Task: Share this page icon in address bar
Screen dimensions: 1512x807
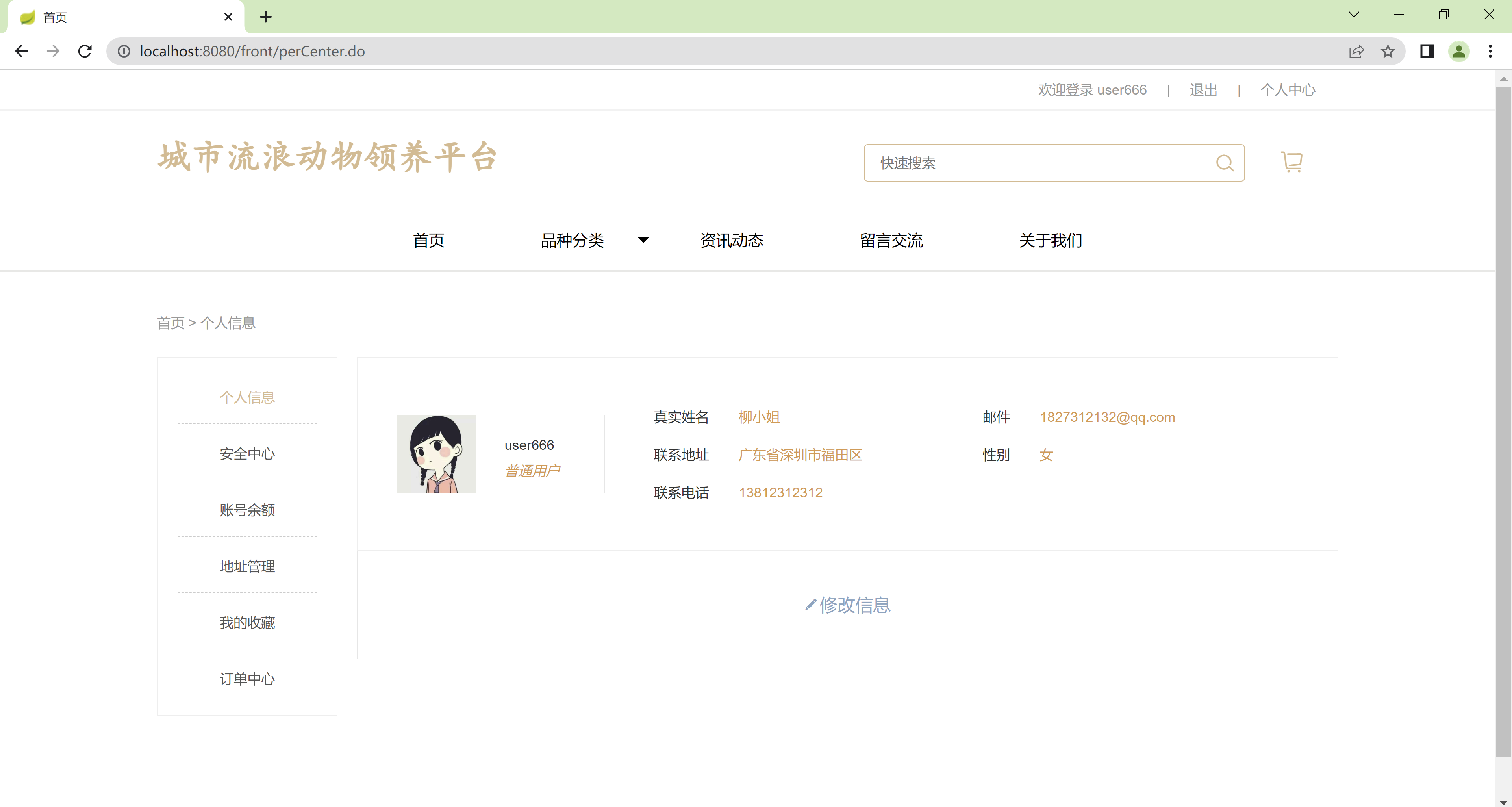Action: click(1356, 52)
